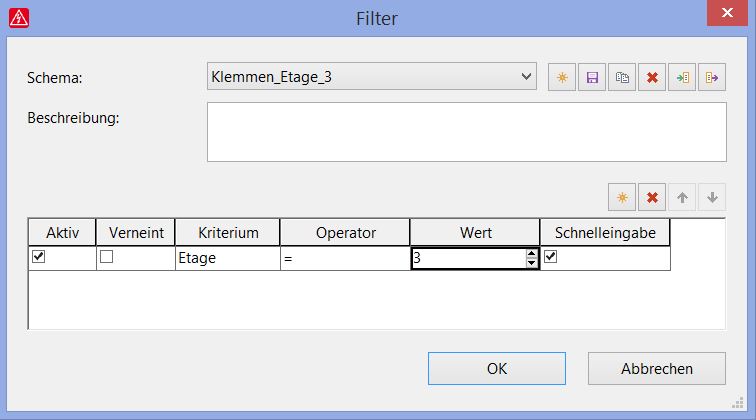Save the current filter schema

592,77
